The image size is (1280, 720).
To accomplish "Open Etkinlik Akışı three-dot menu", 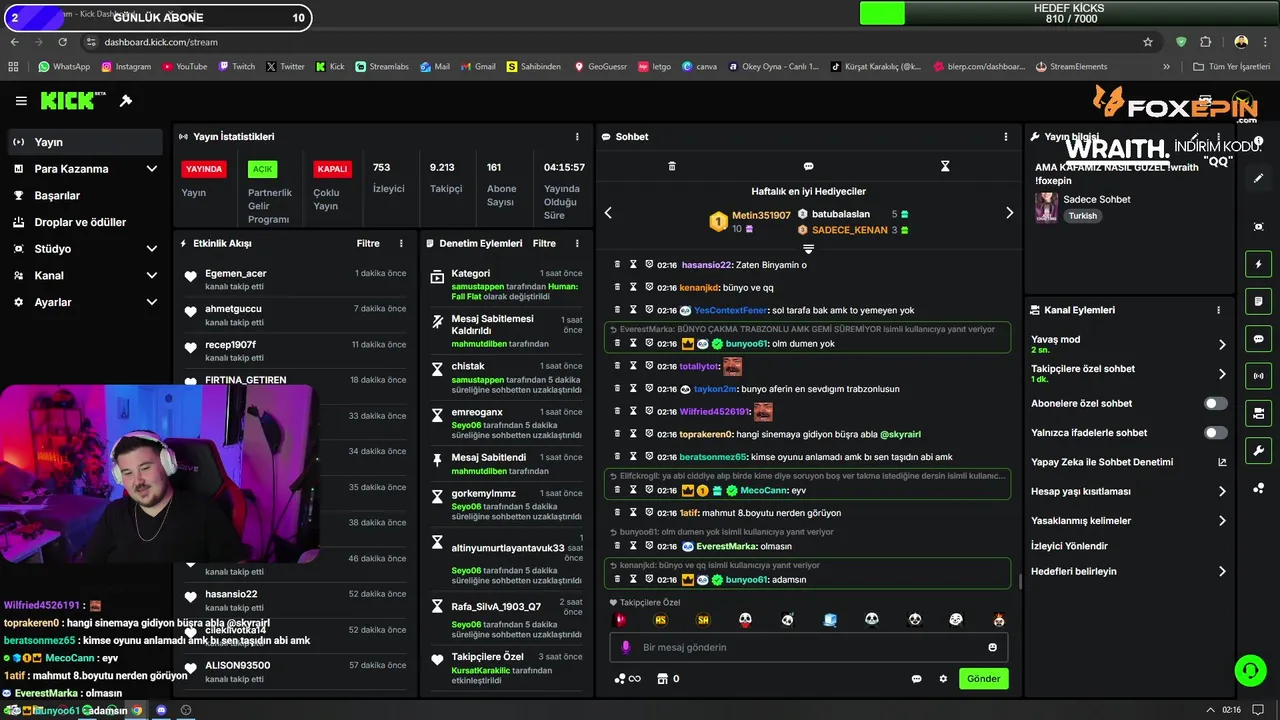I will point(401,243).
